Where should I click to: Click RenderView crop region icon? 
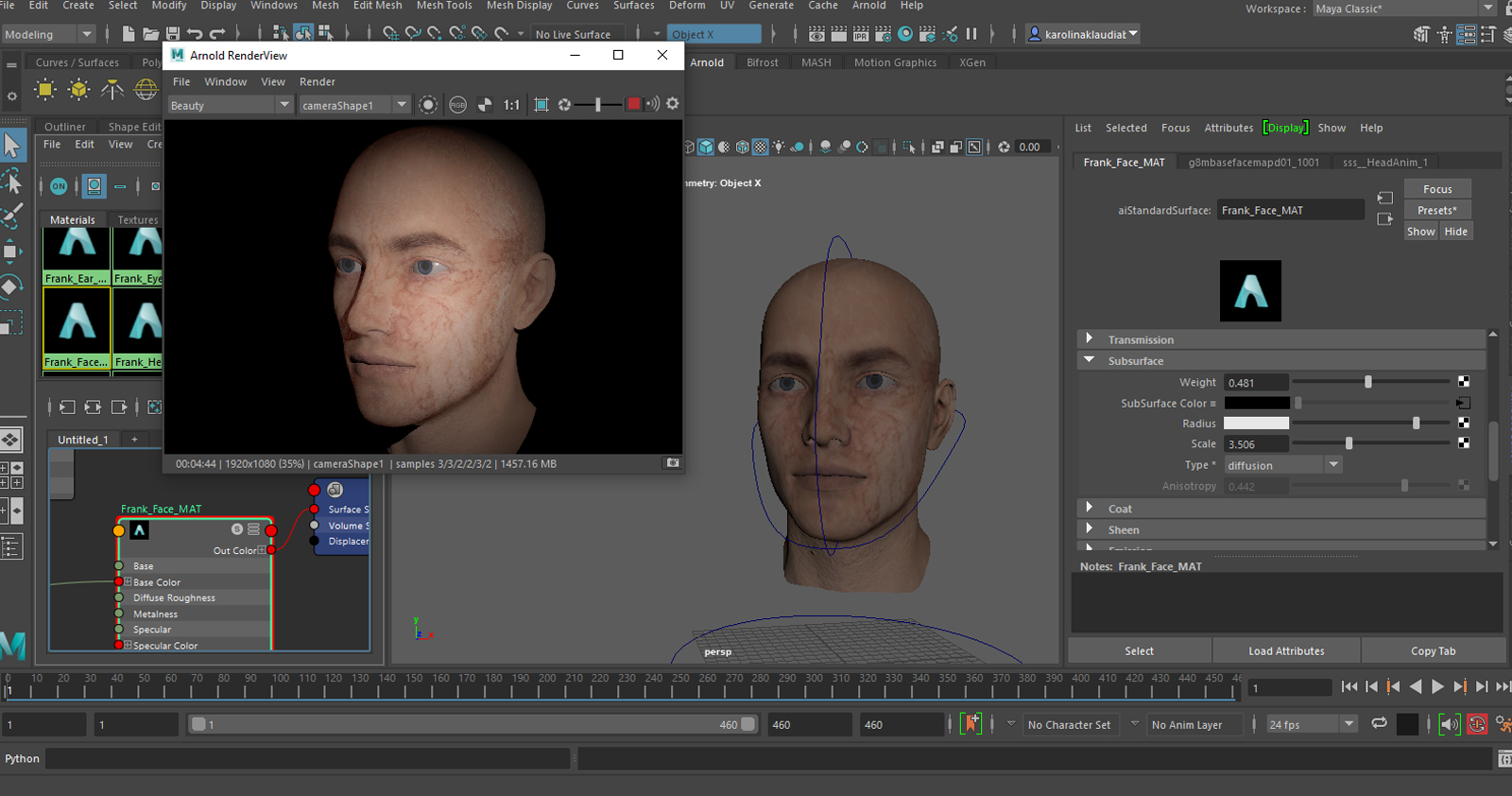(541, 105)
